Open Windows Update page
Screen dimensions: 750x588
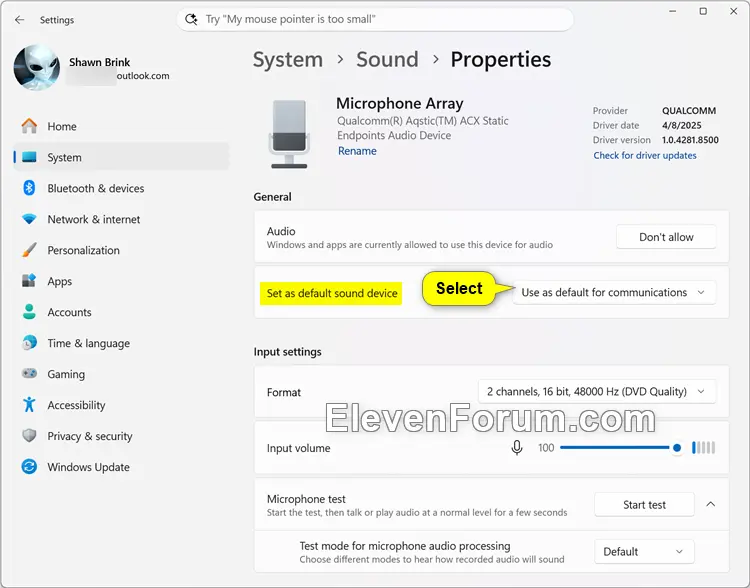coord(121,466)
